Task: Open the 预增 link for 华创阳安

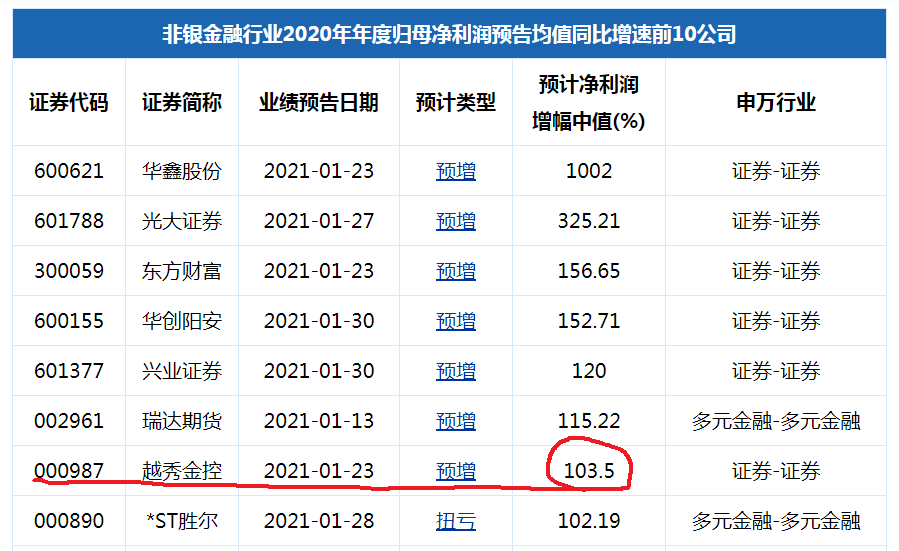Action: pyautogui.click(x=456, y=321)
